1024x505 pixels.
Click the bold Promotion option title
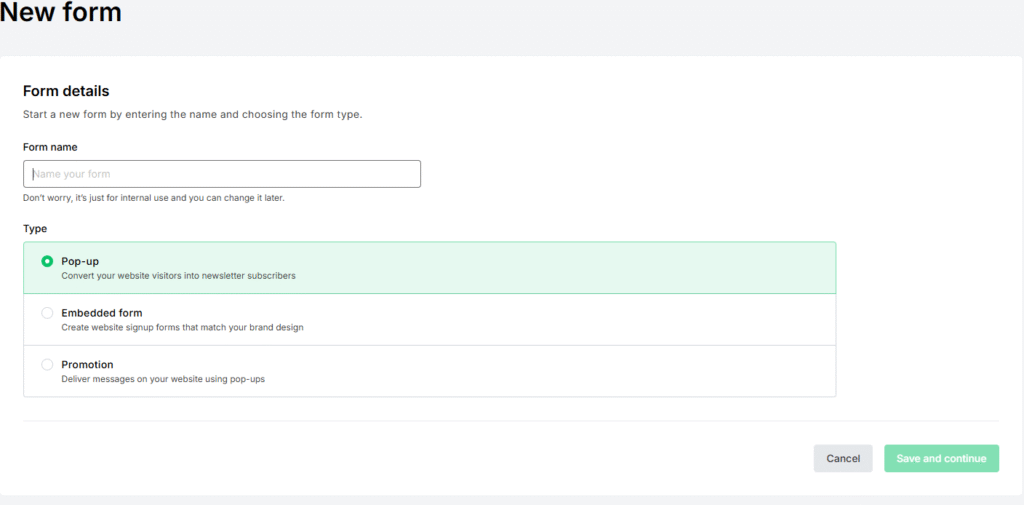(x=88, y=365)
